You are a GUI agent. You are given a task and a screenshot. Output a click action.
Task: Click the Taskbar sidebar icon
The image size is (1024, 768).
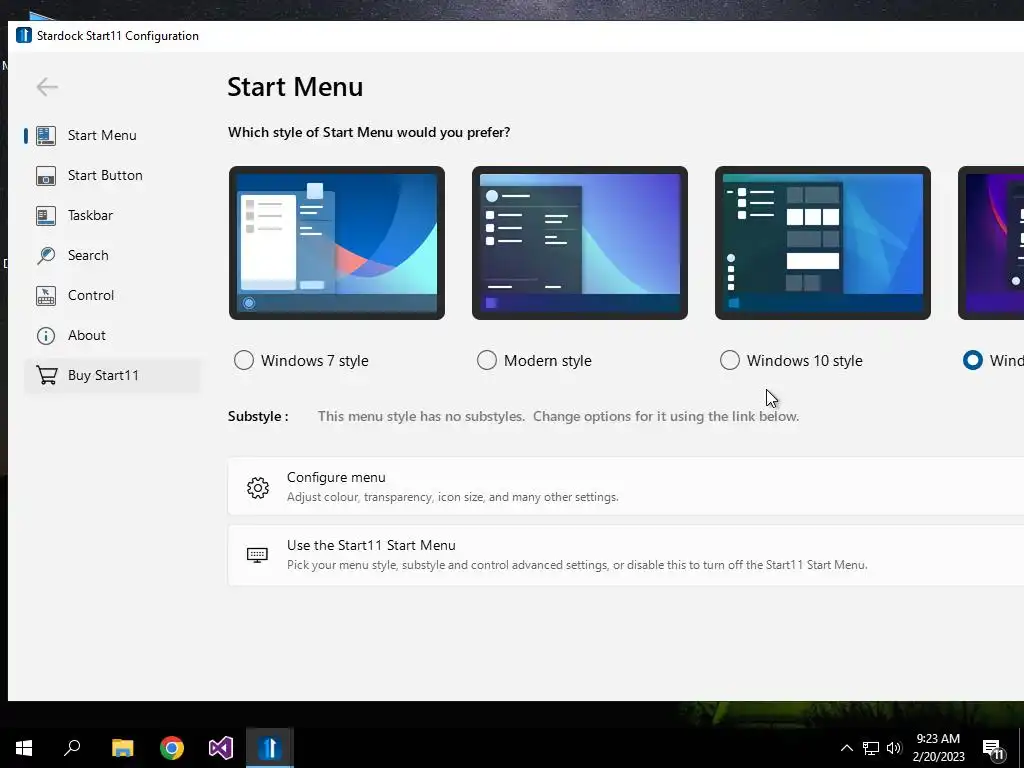click(x=46, y=216)
